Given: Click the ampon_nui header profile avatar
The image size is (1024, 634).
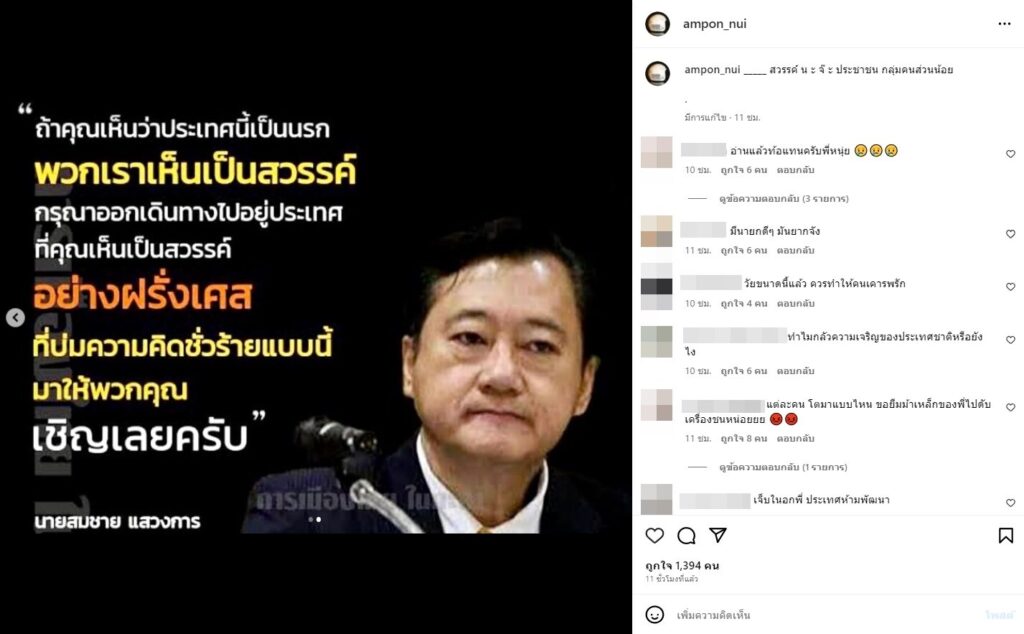Looking at the screenshot, I should point(658,24).
